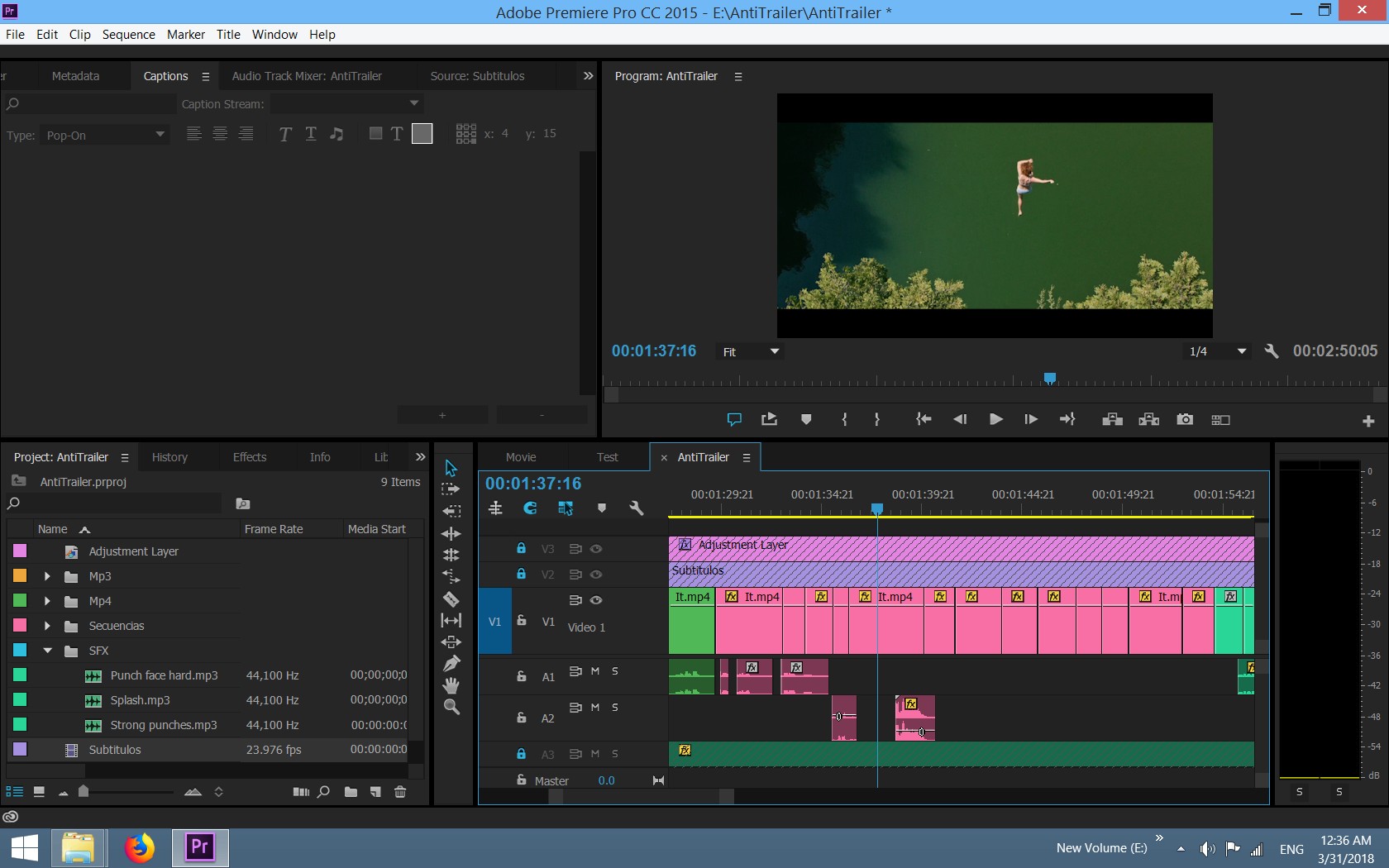Step back one frame in Program monitor

coord(960,420)
